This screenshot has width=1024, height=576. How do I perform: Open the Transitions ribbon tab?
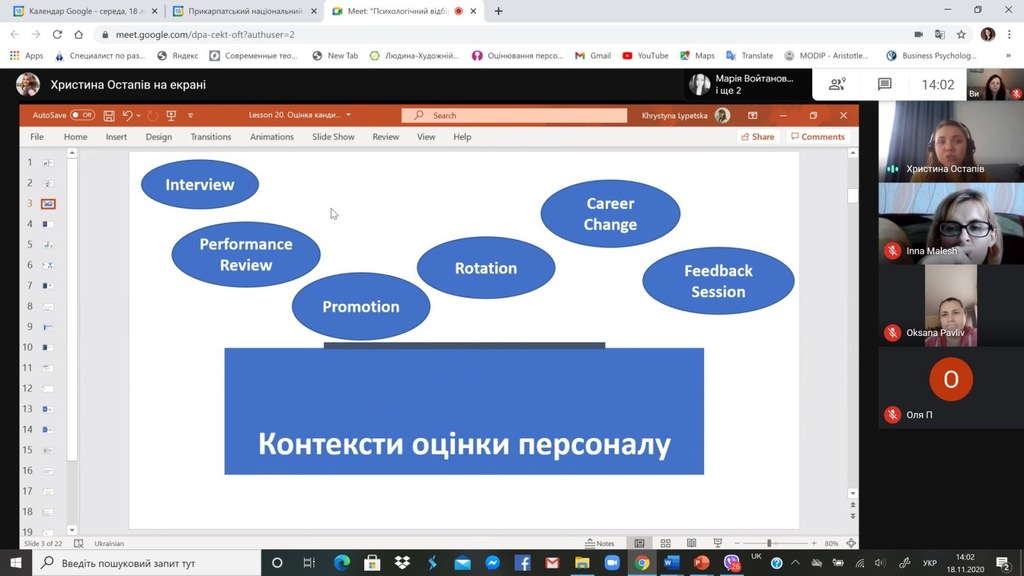point(210,137)
